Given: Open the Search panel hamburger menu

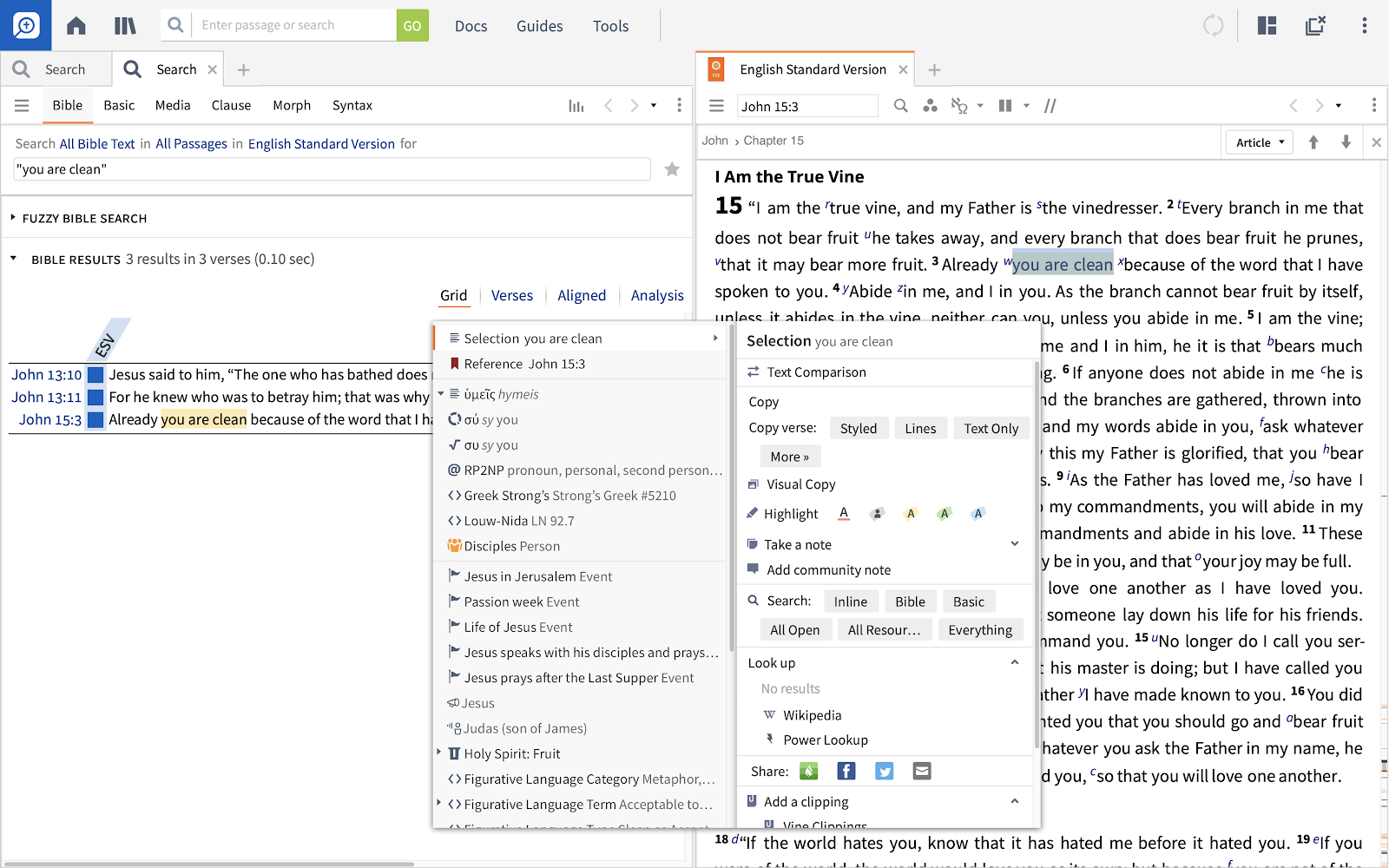Looking at the screenshot, I should click(x=22, y=105).
